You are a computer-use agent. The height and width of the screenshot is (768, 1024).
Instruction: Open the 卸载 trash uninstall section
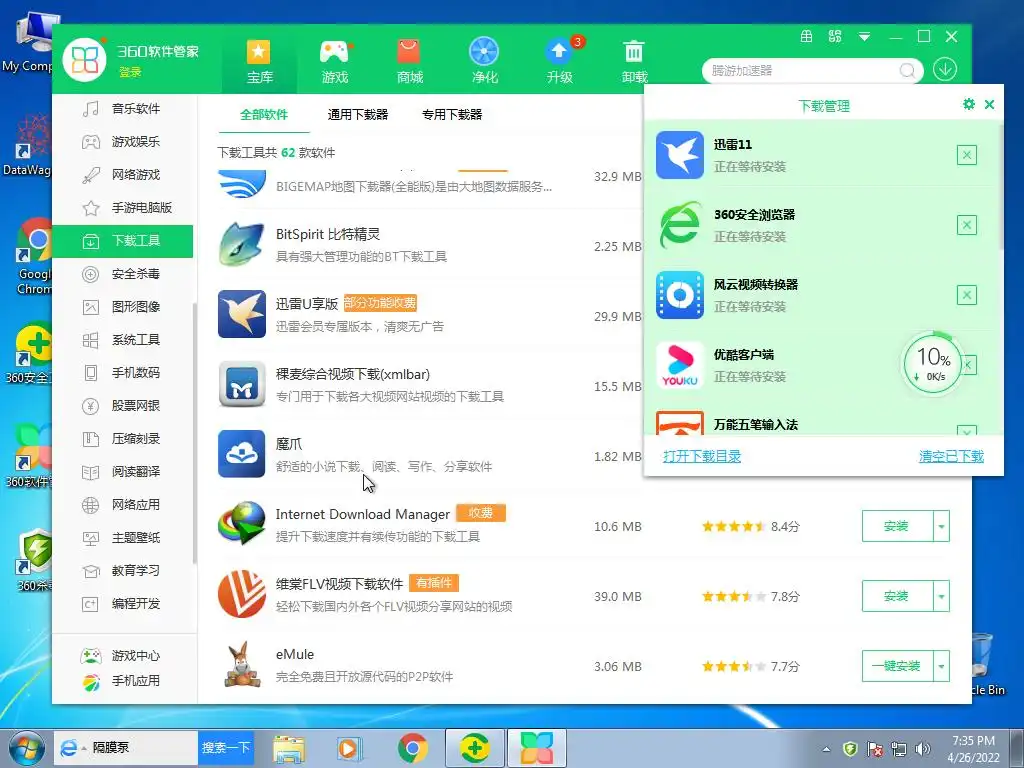coord(634,62)
